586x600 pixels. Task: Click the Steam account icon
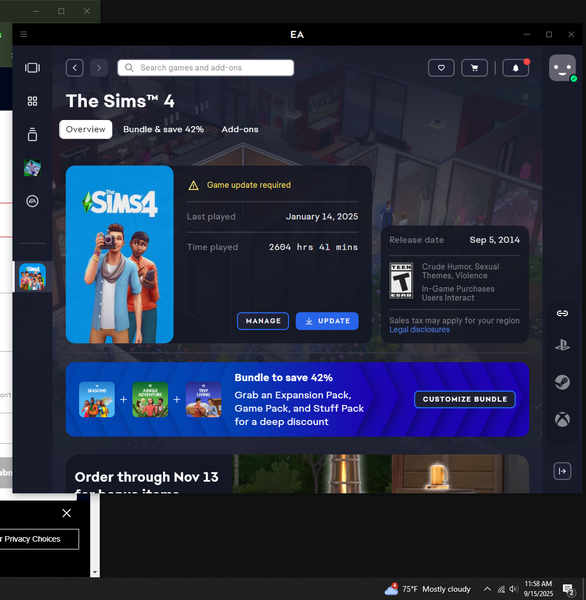tap(562, 382)
